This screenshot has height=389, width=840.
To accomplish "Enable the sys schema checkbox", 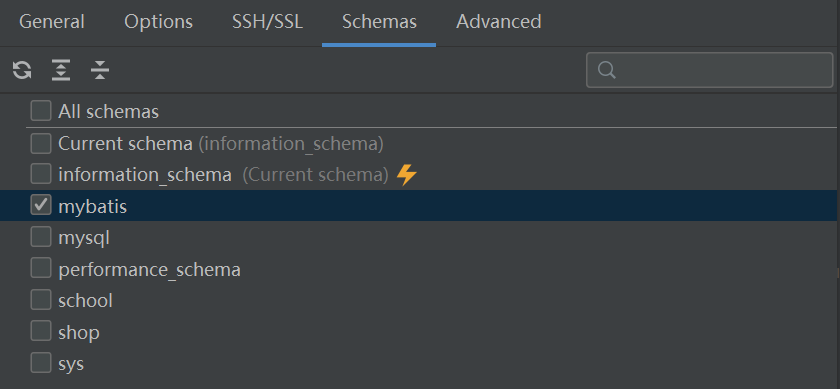I will pyautogui.click(x=41, y=363).
